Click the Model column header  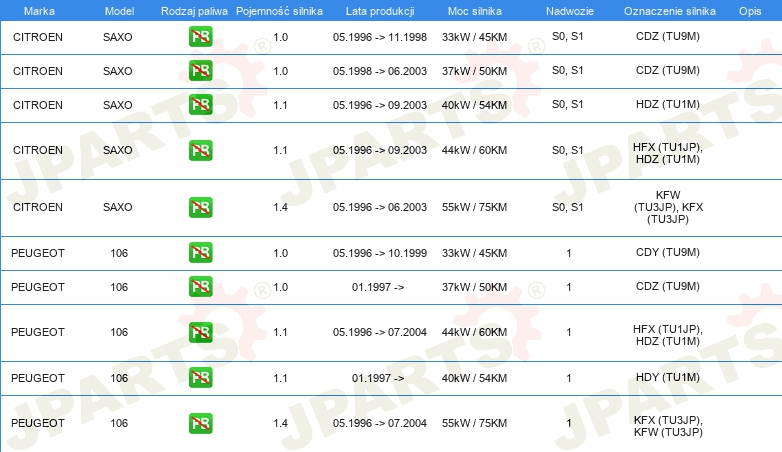(x=119, y=11)
